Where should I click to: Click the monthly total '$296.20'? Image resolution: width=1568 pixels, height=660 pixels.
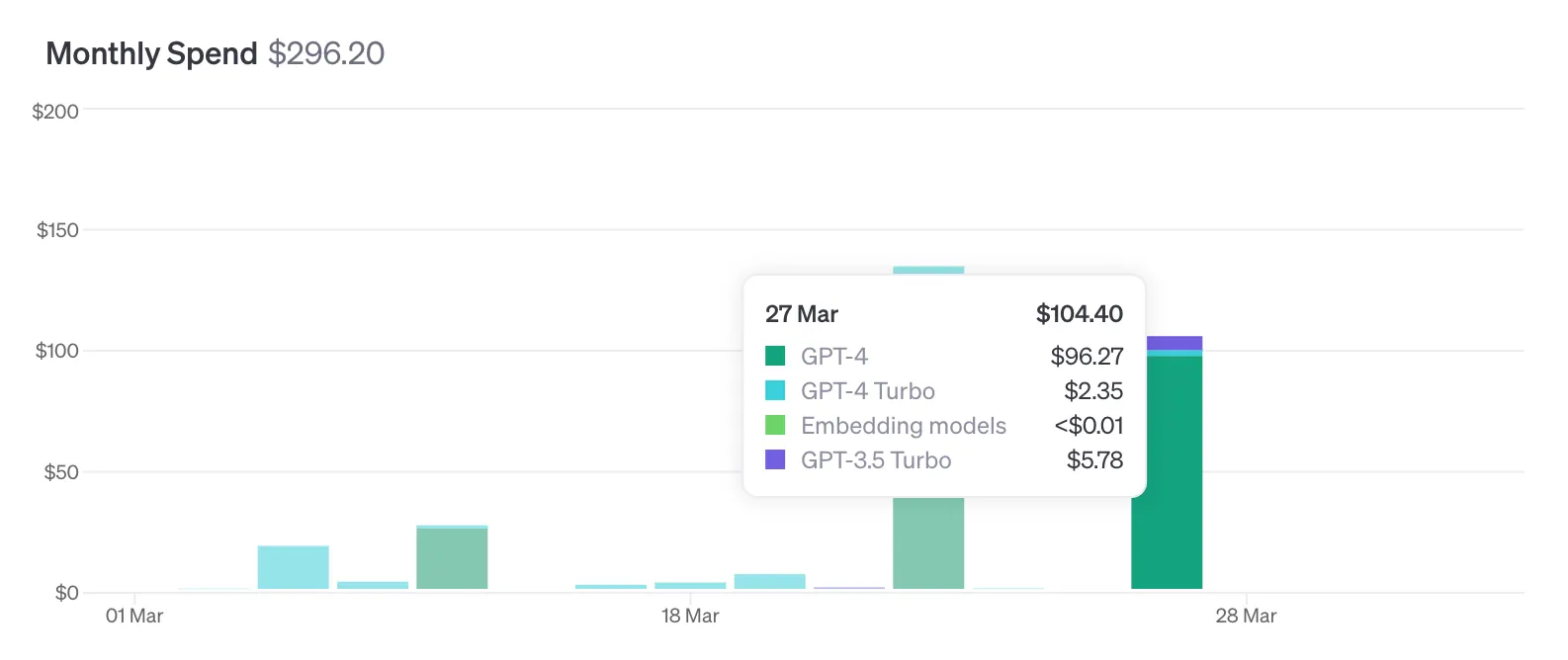tap(326, 53)
